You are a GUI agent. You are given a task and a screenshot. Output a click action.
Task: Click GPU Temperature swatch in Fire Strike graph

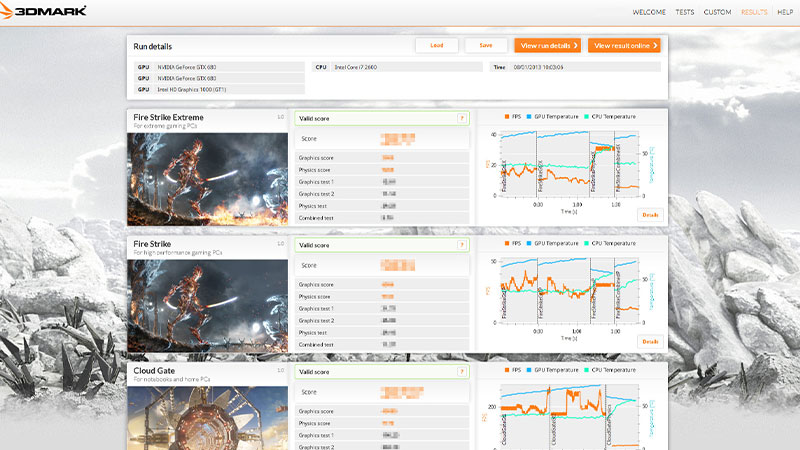[529, 243]
